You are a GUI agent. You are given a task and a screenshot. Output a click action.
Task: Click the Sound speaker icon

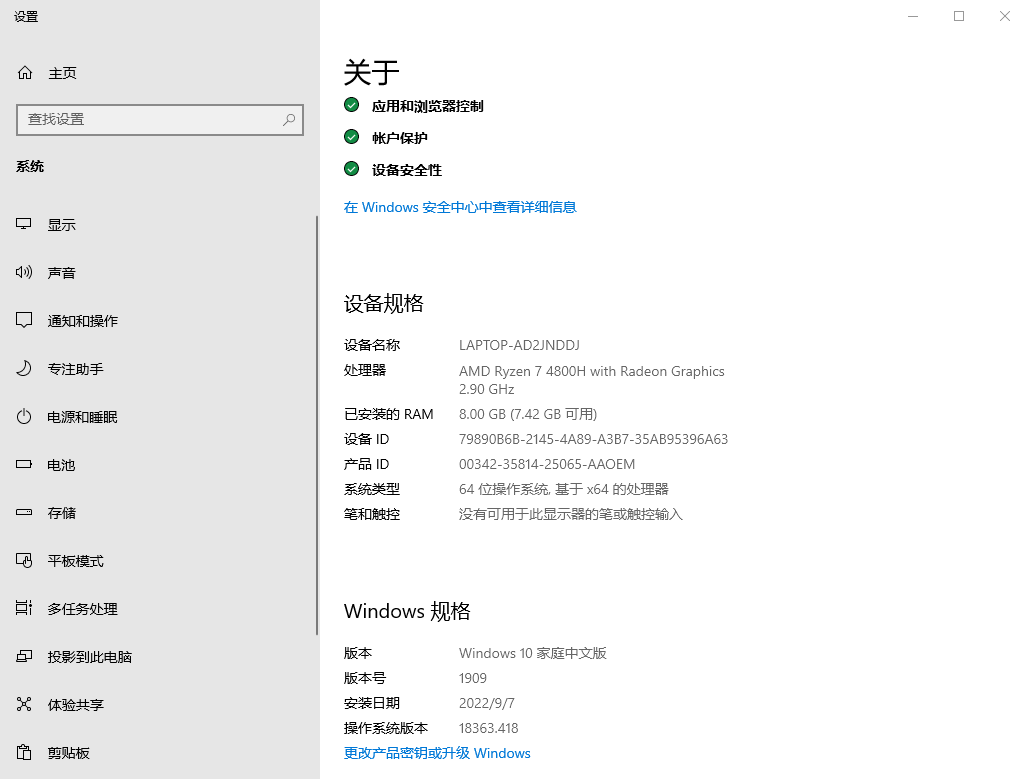coord(24,272)
